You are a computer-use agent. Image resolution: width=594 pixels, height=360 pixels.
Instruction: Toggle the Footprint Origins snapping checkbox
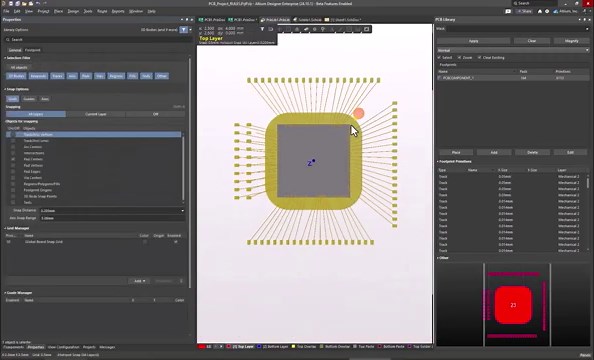pyautogui.click(x=13, y=190)
